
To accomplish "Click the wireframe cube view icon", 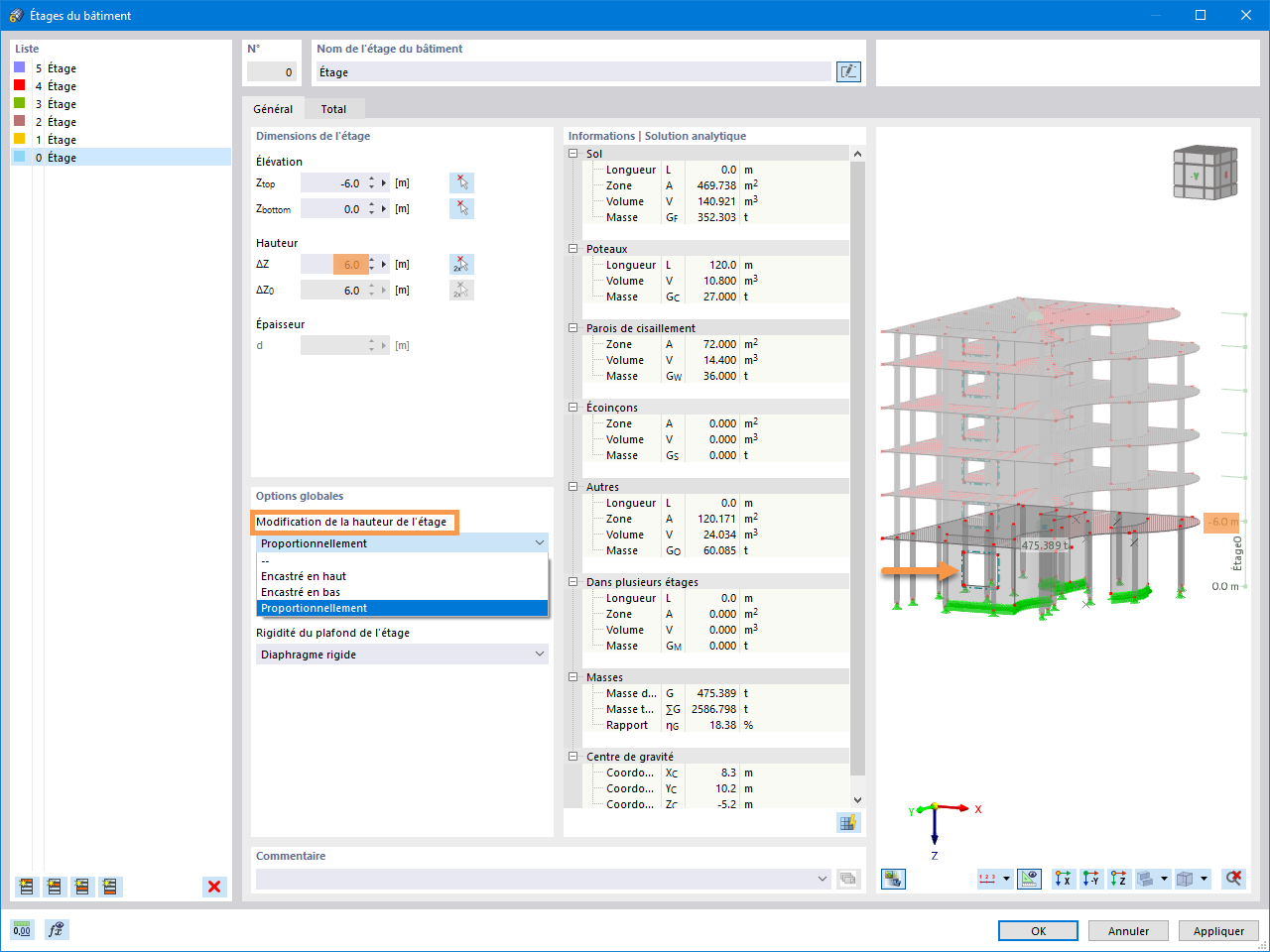I will [x=1185, y=879].
